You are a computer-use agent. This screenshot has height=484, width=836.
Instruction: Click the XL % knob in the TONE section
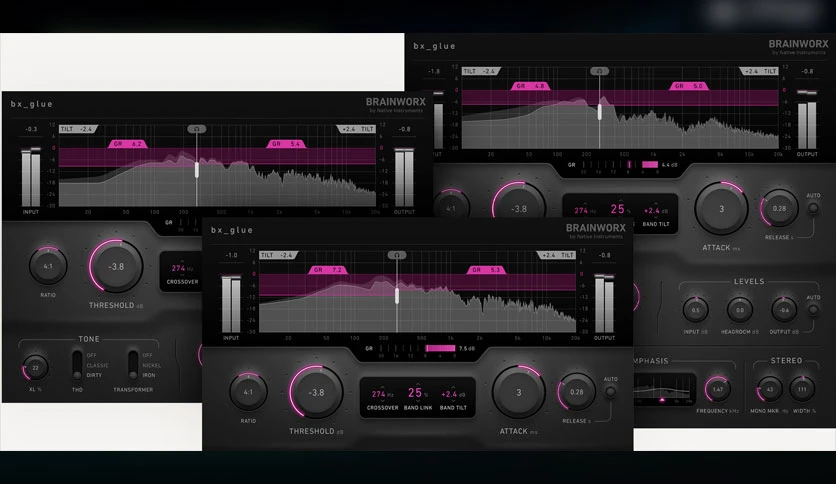[35, 368]
